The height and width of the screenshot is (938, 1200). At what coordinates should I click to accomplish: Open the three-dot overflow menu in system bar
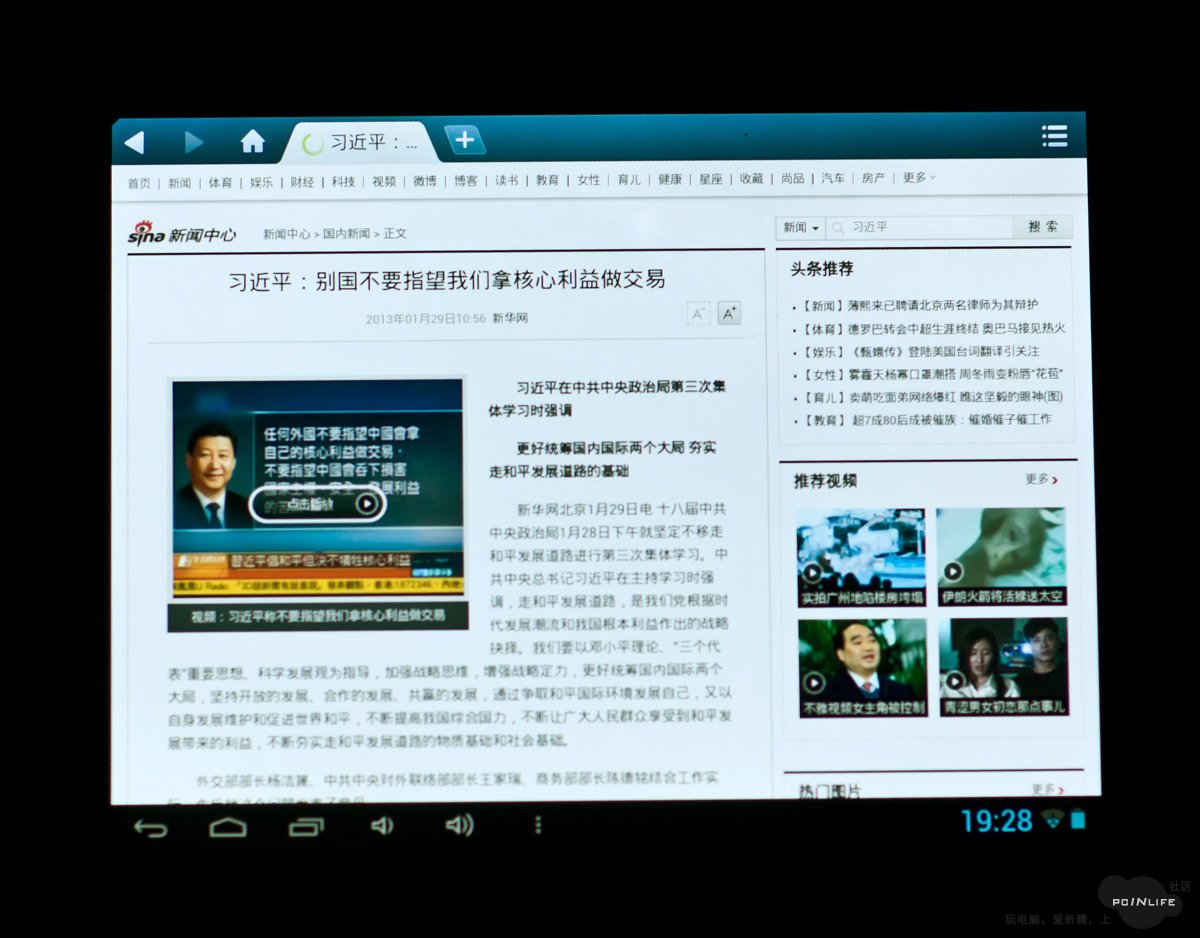pos(538,824)
